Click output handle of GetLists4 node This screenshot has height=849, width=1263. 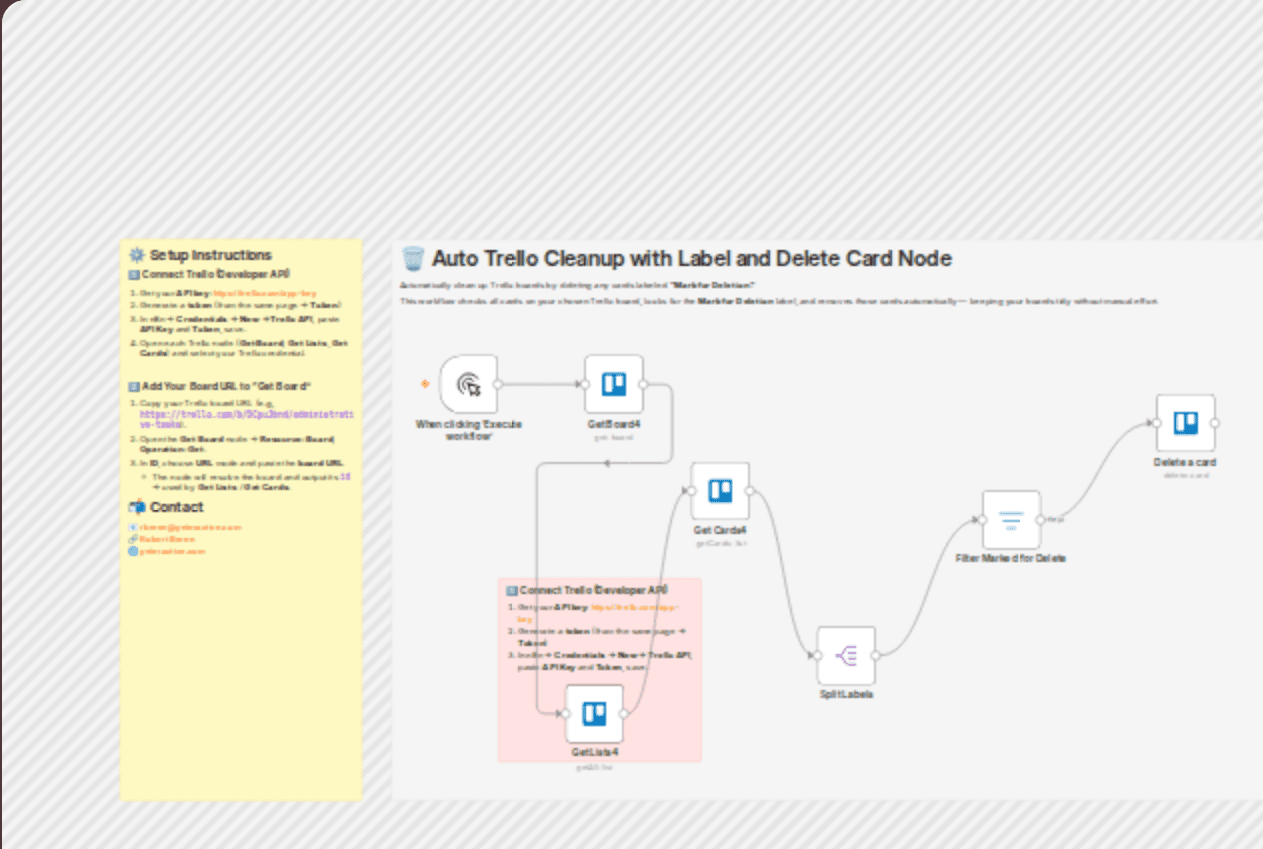[x=623, y=713]
